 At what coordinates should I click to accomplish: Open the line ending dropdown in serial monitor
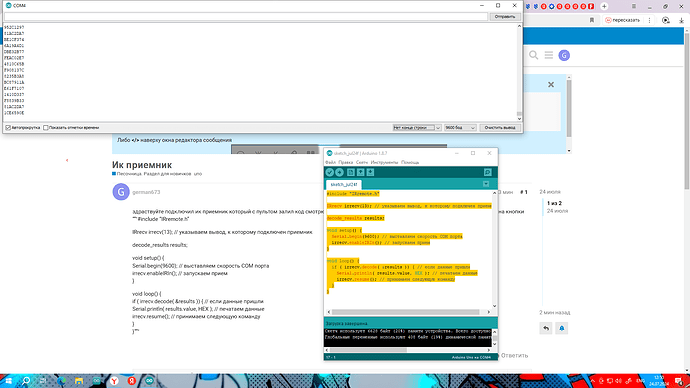[x=417, y=128]
